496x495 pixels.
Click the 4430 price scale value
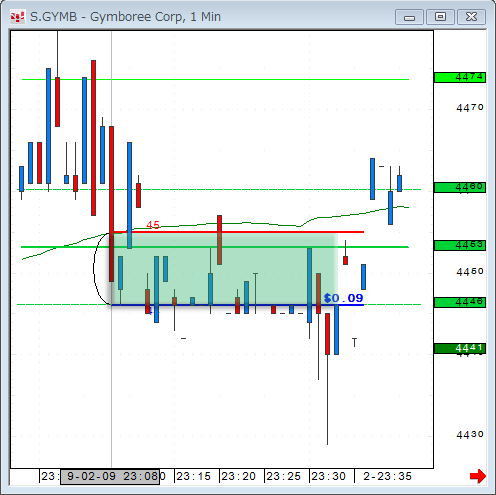tap(470, 435)
